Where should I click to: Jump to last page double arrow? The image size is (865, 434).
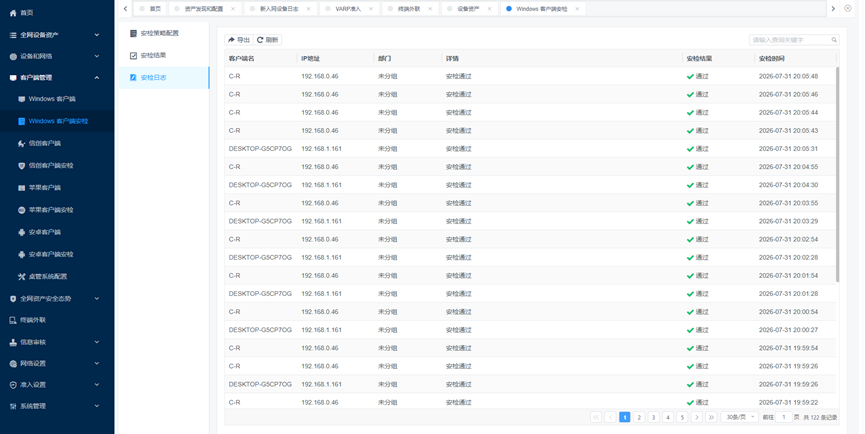point(711,417)
